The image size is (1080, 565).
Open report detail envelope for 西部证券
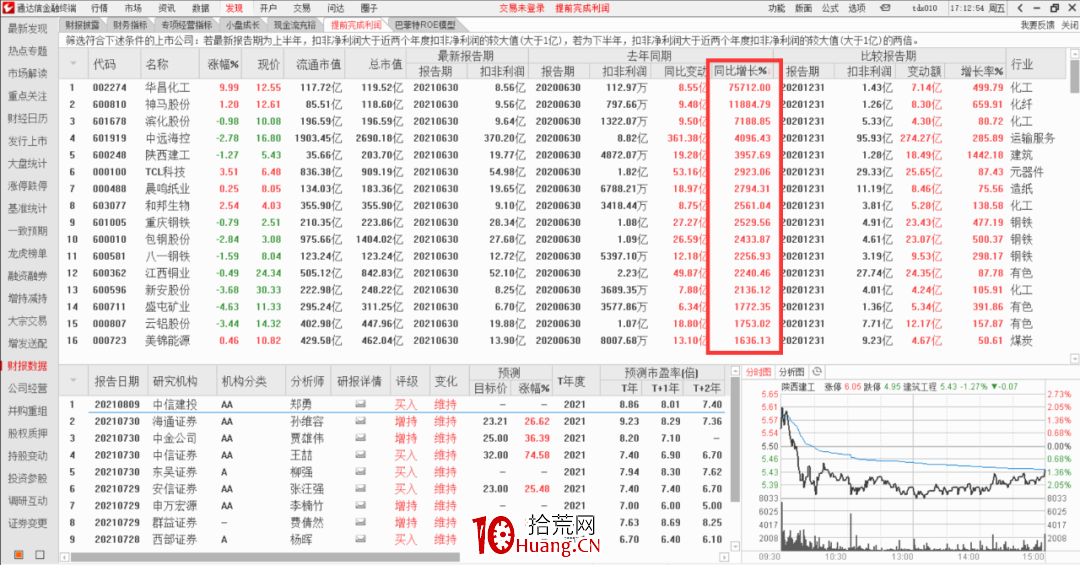360,540
